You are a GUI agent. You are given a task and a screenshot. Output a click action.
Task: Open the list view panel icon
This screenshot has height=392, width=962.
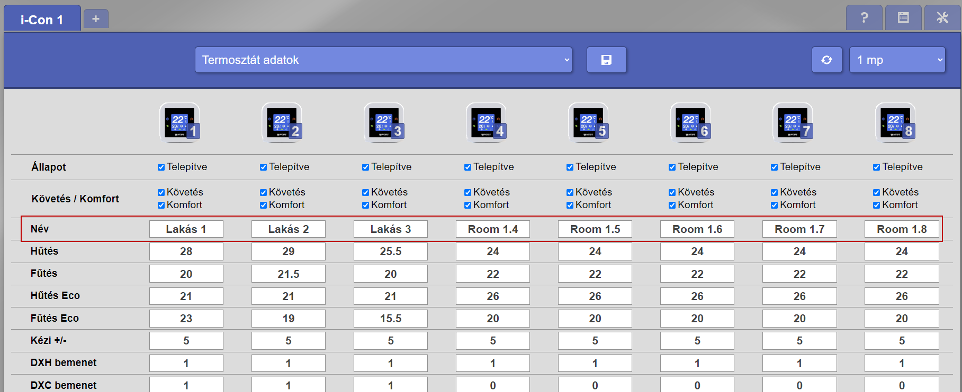903,18
